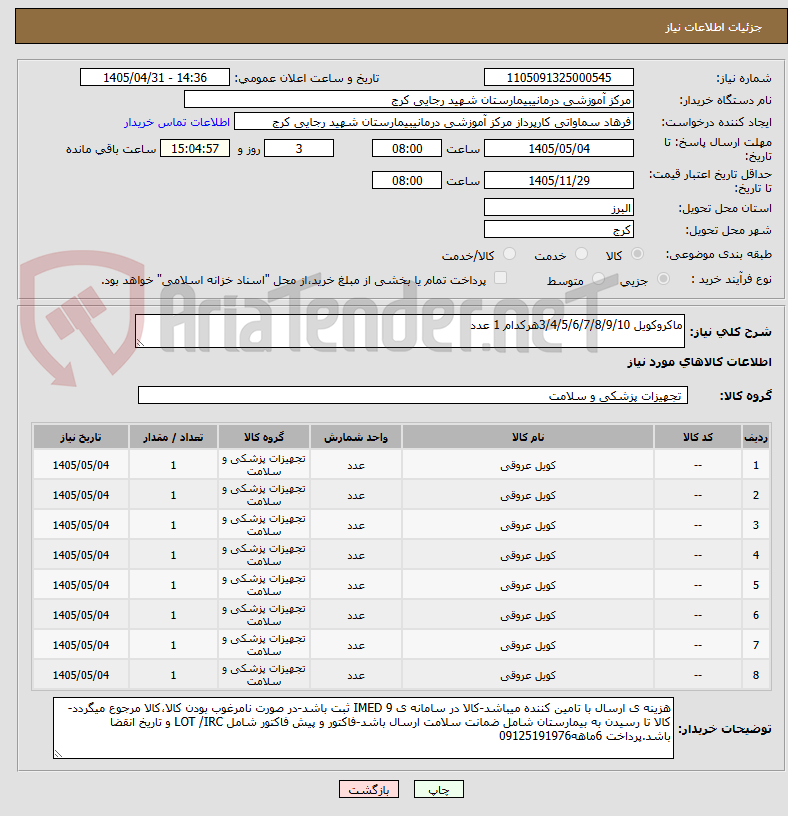The image size is (788, 816).
Task: Select the جزیی purchase type radio
Action: pos(663,279)
